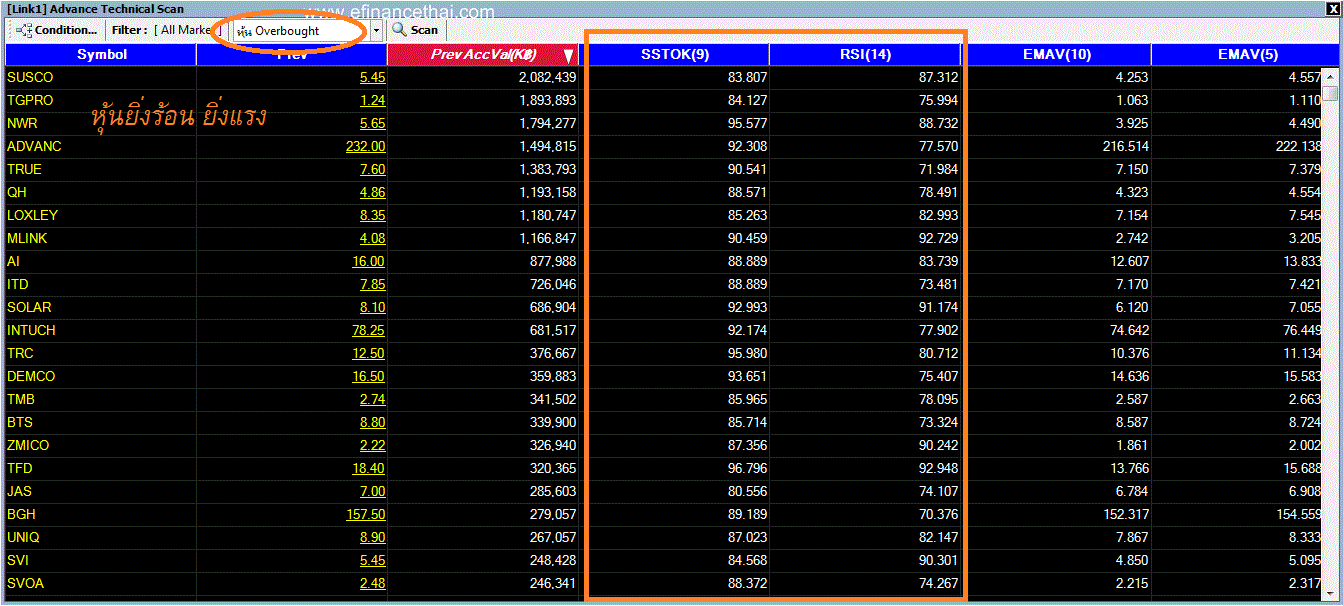Image resolution: width=1344 pixels, height=606 pixels.
Task: Select the TRUE symbol
Action: click(24, 169)
